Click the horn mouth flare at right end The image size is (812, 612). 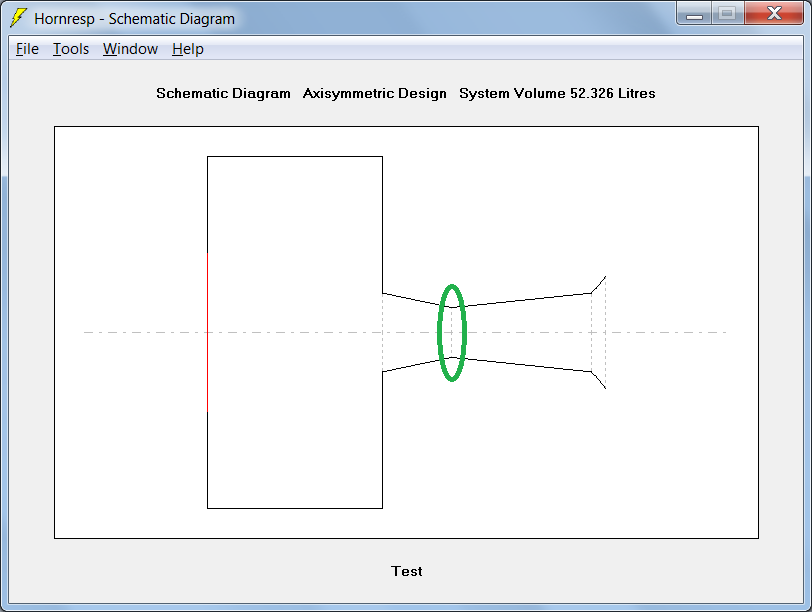599,332
